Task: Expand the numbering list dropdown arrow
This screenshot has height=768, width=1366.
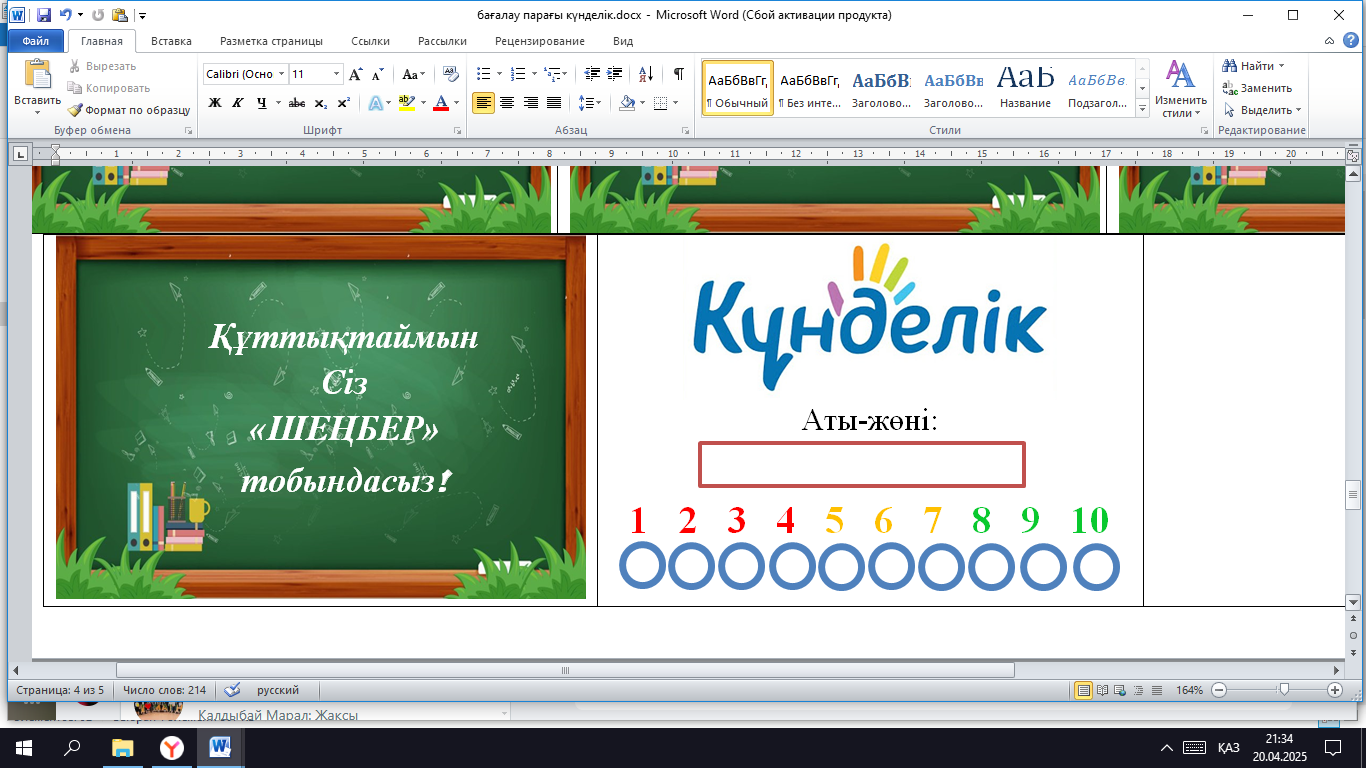Action: 534,74
